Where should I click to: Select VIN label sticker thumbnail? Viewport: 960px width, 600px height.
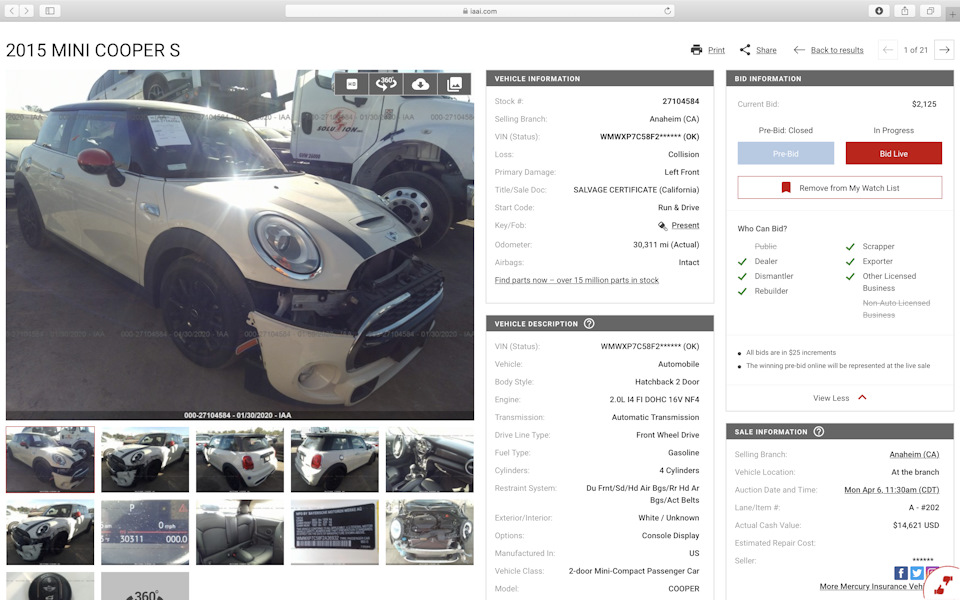[335, 532]
